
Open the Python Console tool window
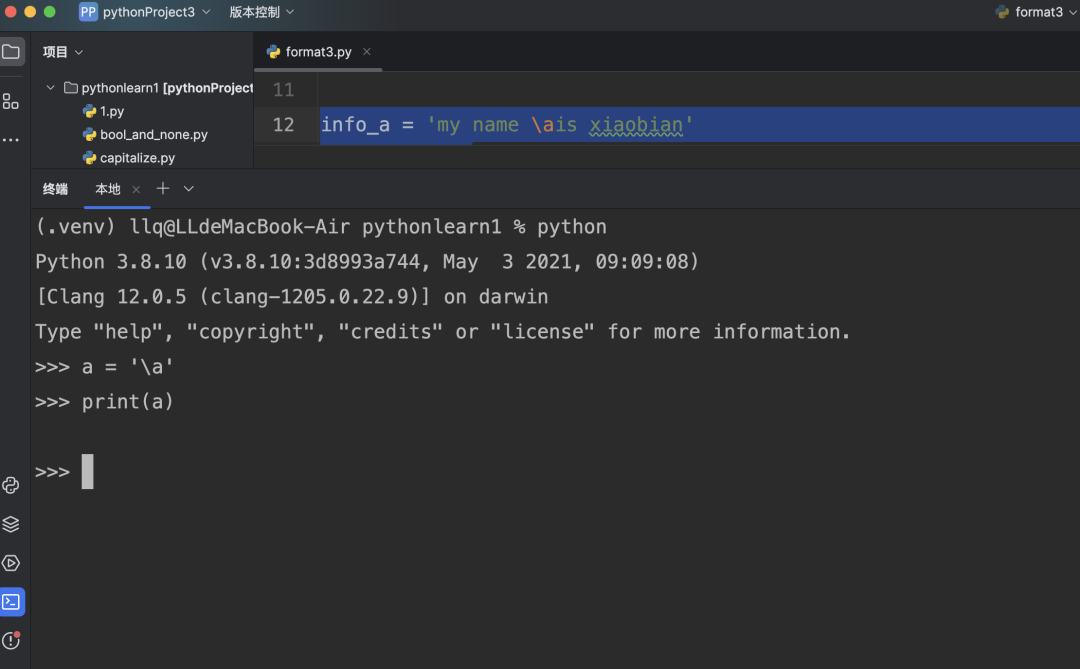coord(11,486)
